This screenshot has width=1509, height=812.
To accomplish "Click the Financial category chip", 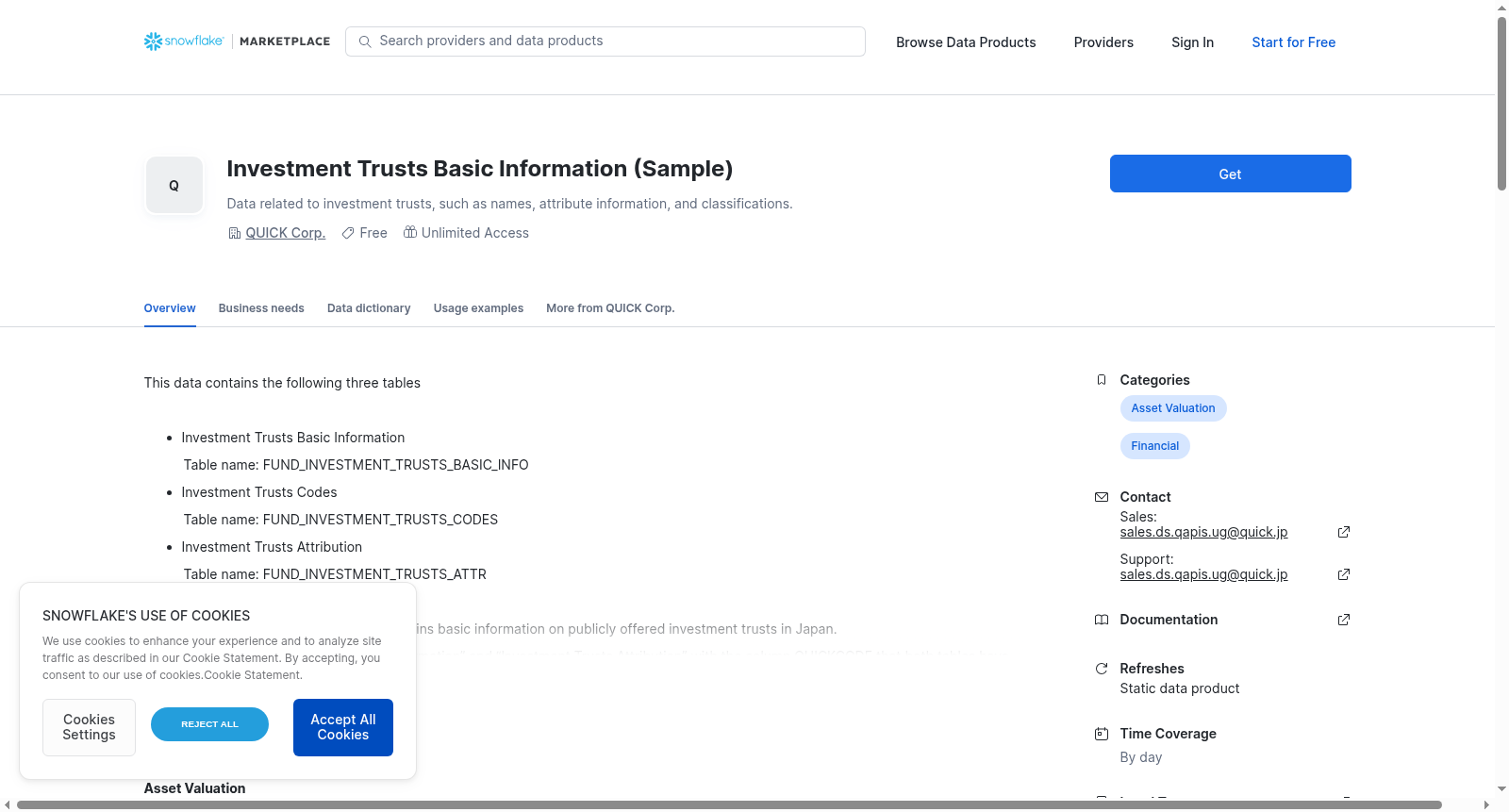I will pos(1154,446).
